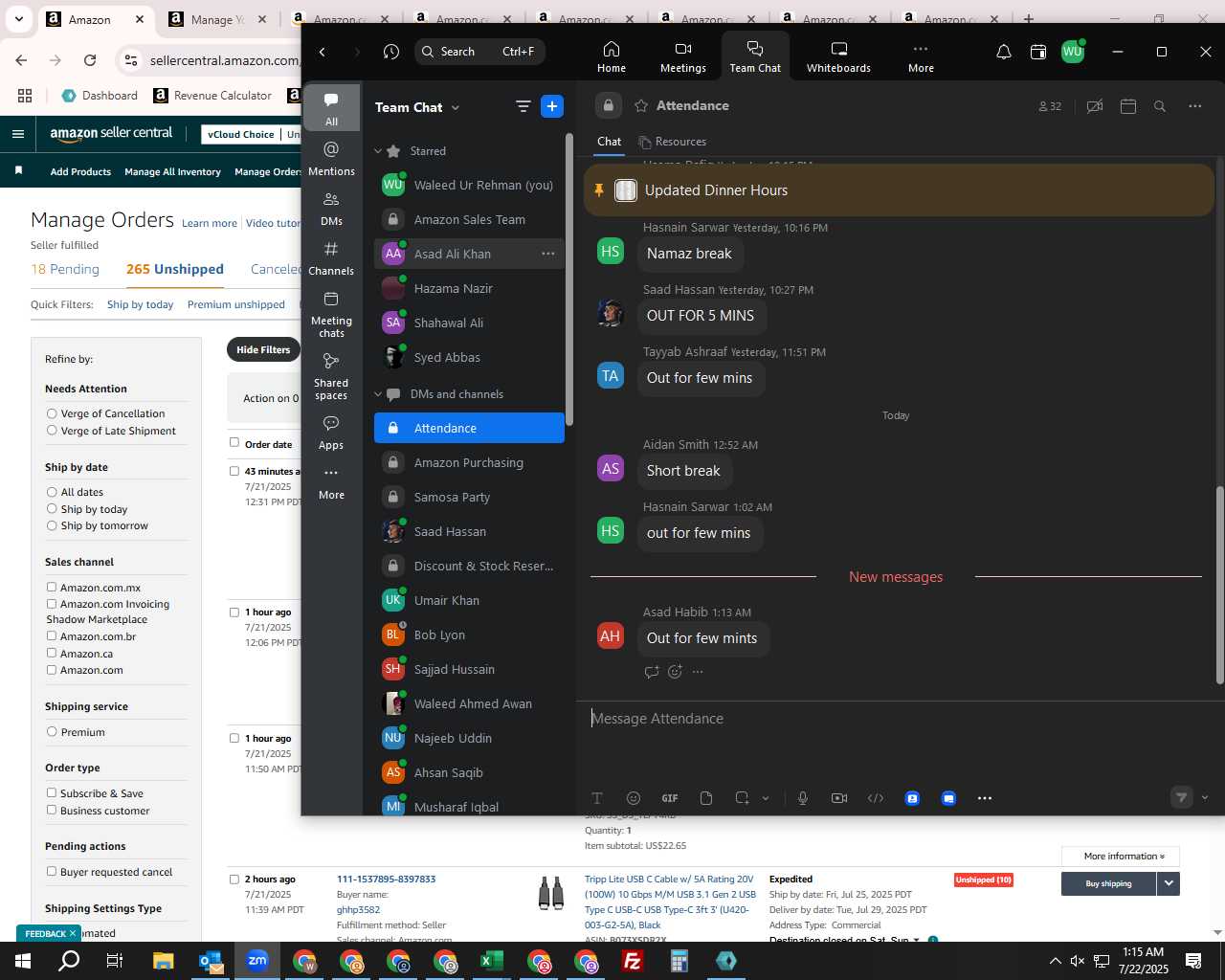Open the Team Chat filter icon
Screen dimensions: 1225x980
(x=523, y=106)
